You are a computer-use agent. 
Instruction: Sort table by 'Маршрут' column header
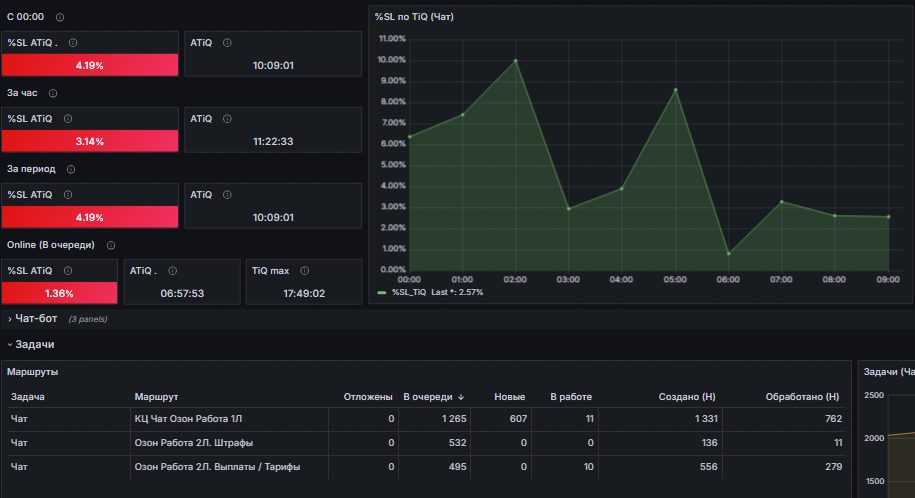156,397
